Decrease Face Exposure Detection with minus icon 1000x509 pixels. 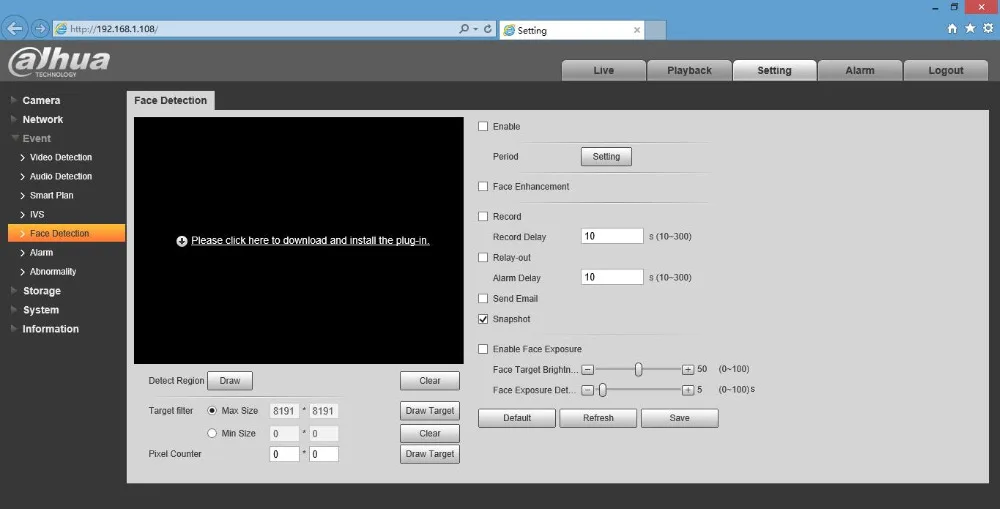point(587,390)
